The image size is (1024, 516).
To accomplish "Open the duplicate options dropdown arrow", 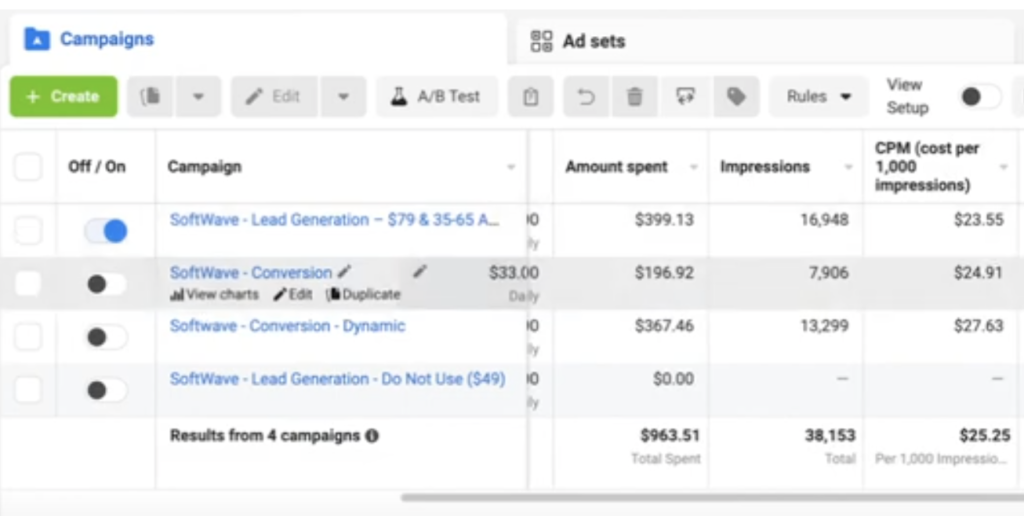I will point(199,97).
